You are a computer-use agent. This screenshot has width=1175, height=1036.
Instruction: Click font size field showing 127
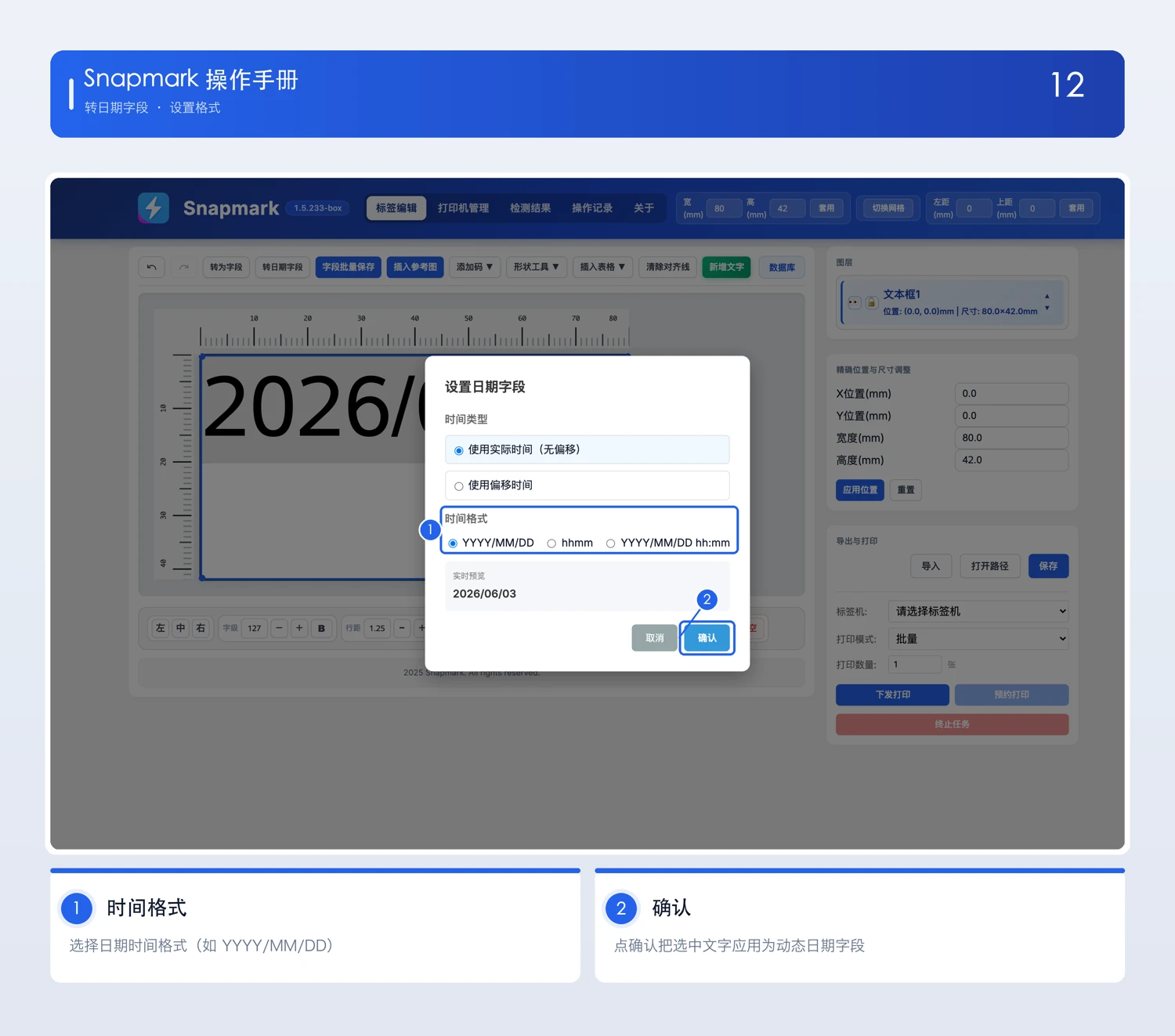coord(255,628)
